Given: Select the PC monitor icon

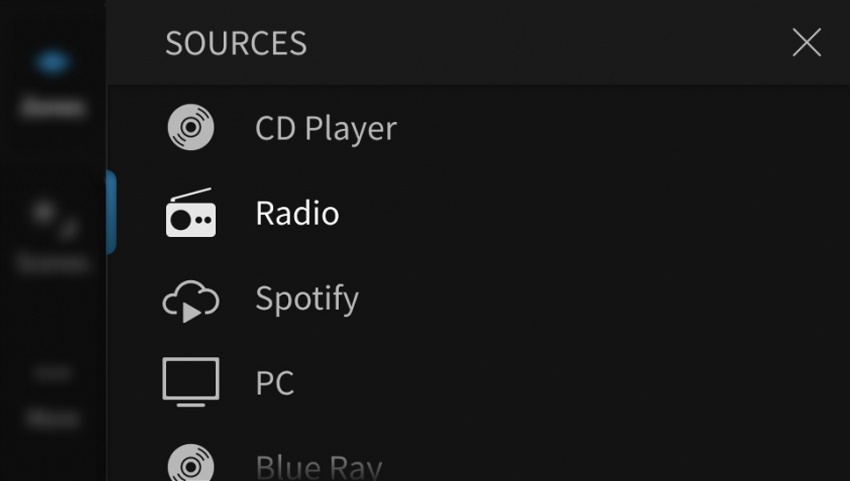Looking at the screenshot, I should click(x=190, y=382).
